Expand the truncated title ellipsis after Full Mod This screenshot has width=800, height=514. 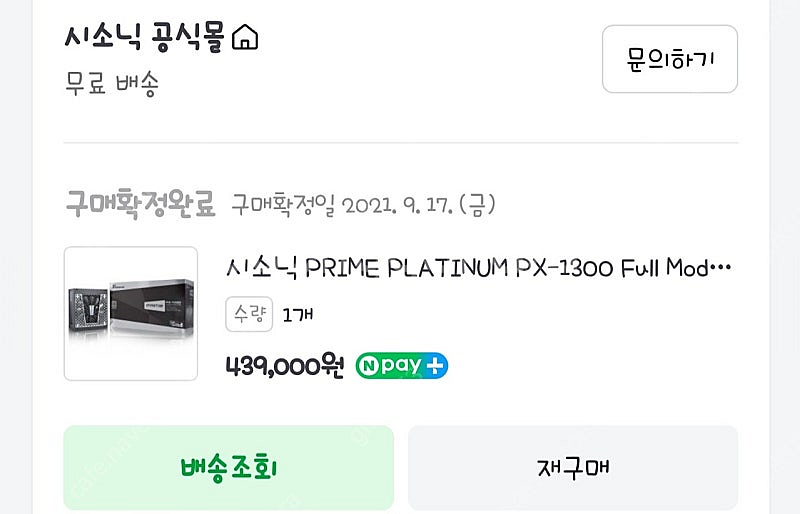(721, 267)
